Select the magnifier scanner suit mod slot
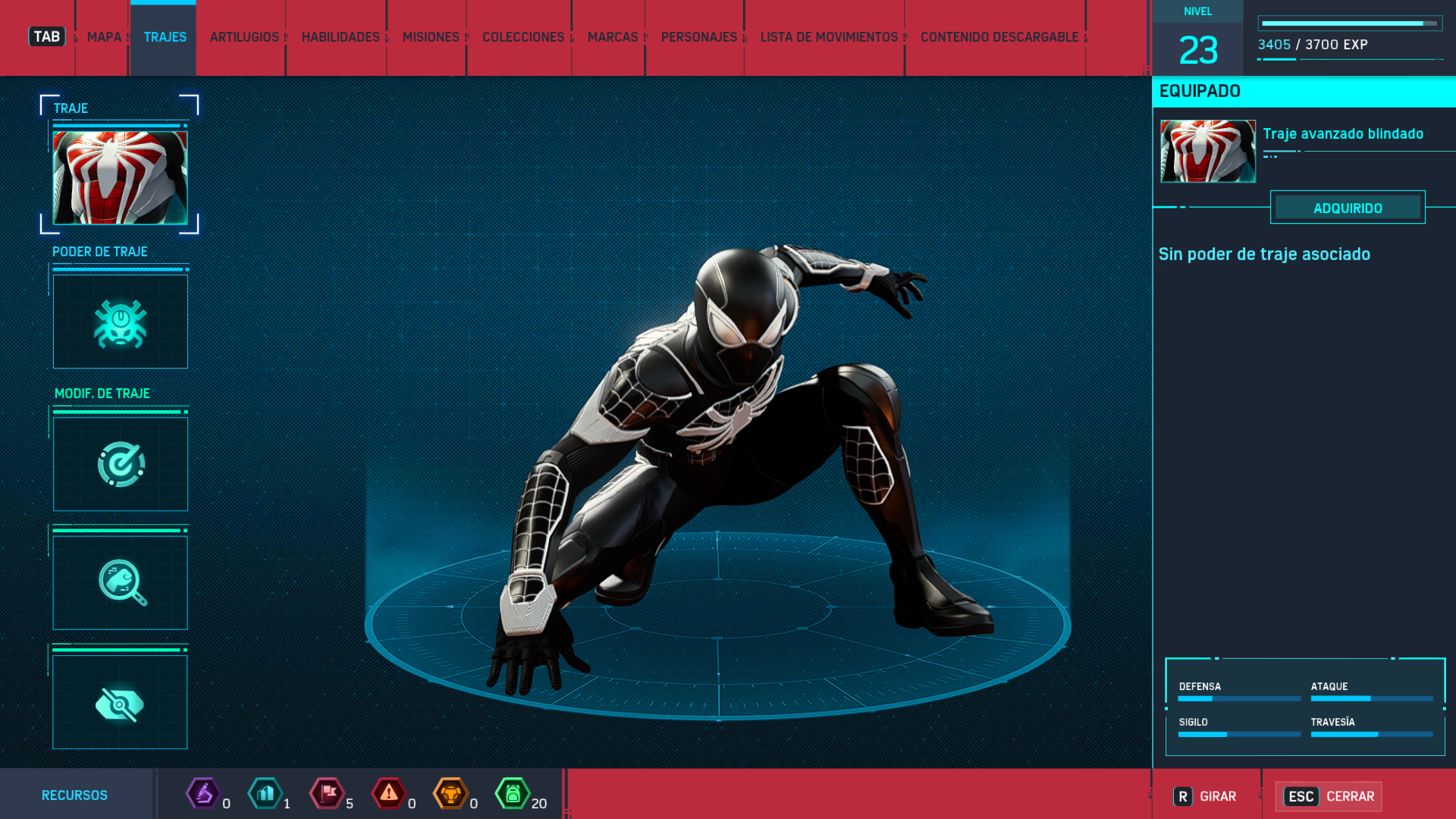The image size is (1456, 819). click(121, 582)
